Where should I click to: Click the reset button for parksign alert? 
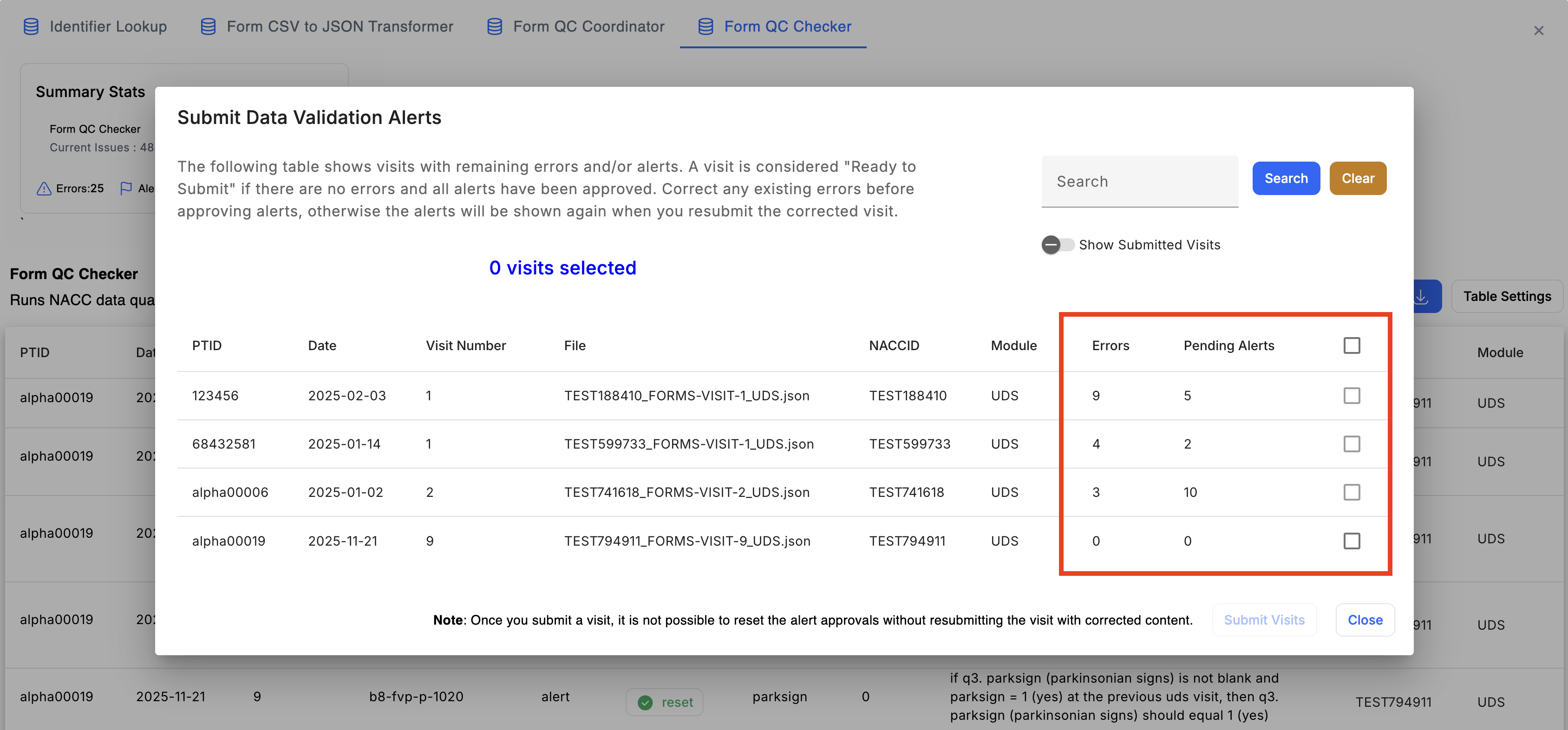click(x=664, y=702)
